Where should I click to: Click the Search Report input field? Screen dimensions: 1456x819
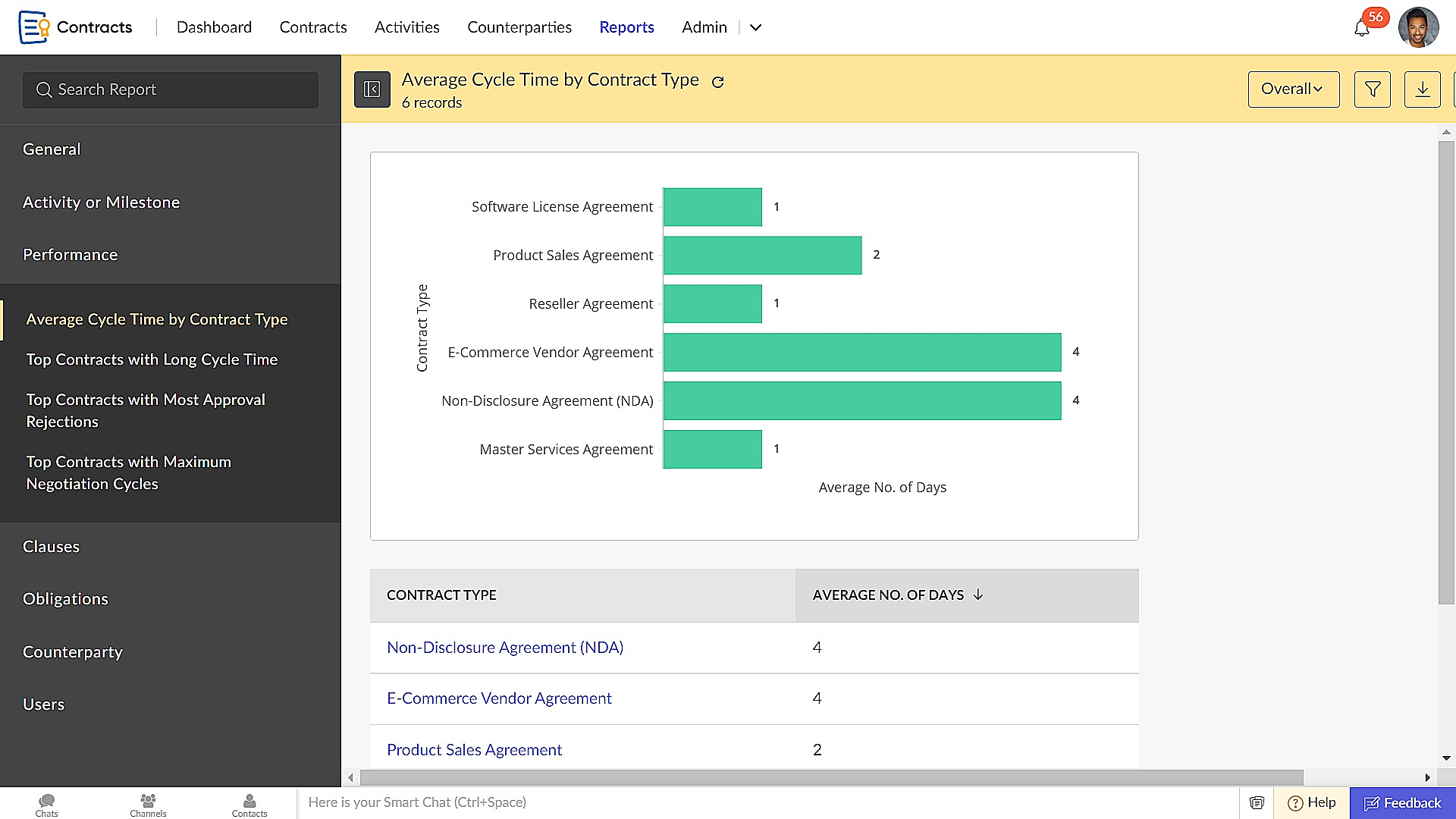pos(171,89)
